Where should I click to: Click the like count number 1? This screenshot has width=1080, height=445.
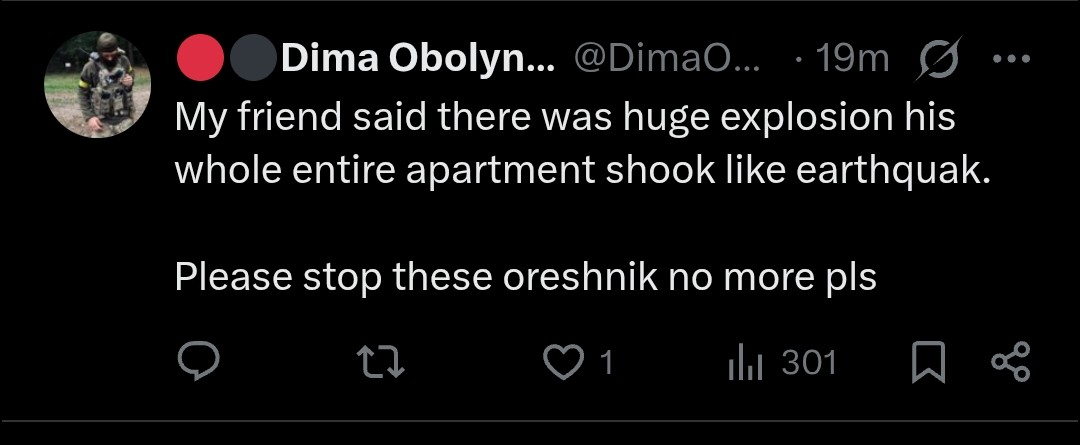(603, 362)
